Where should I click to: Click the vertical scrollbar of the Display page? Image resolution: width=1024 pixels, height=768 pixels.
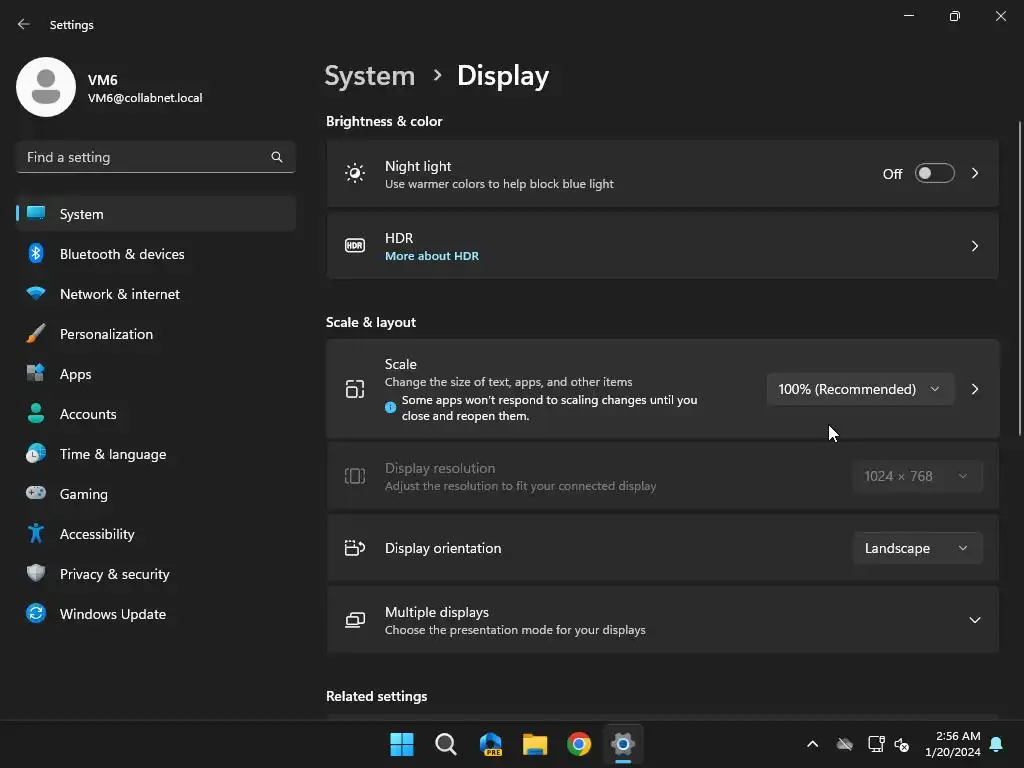coord(1019,279)
